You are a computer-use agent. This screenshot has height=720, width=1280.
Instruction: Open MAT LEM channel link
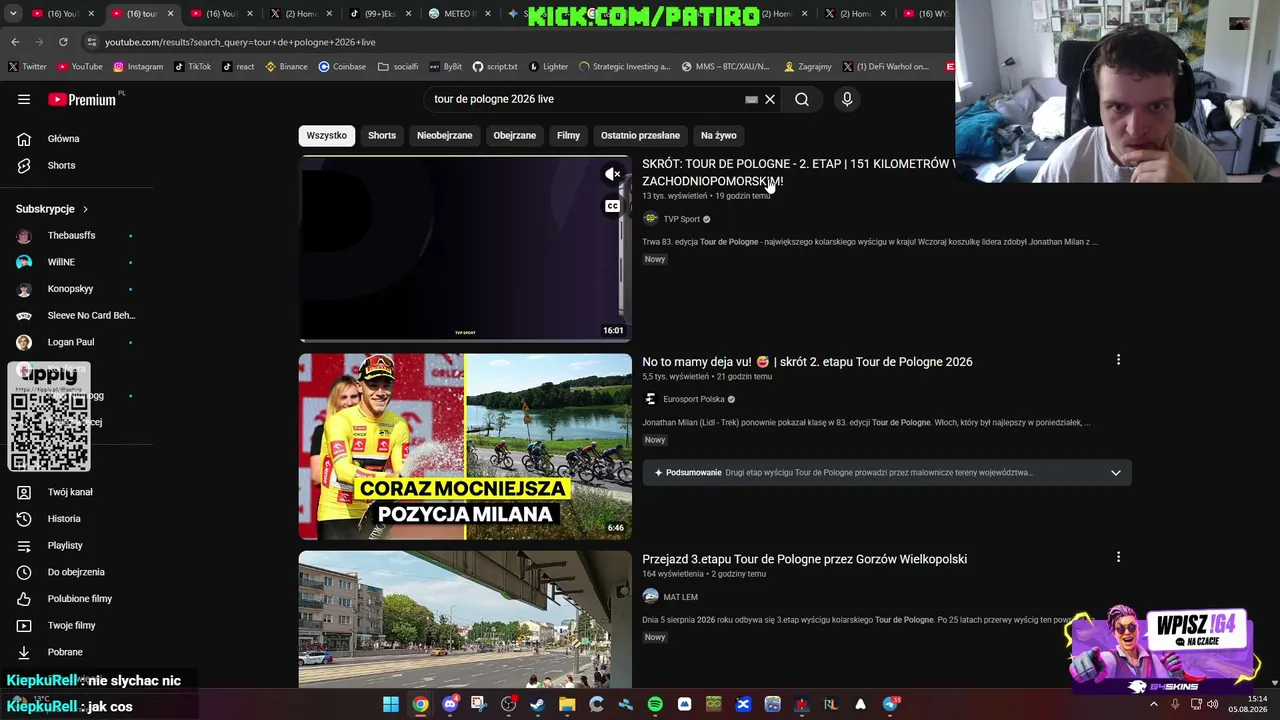pyautogui.click(x=680, y=597)
